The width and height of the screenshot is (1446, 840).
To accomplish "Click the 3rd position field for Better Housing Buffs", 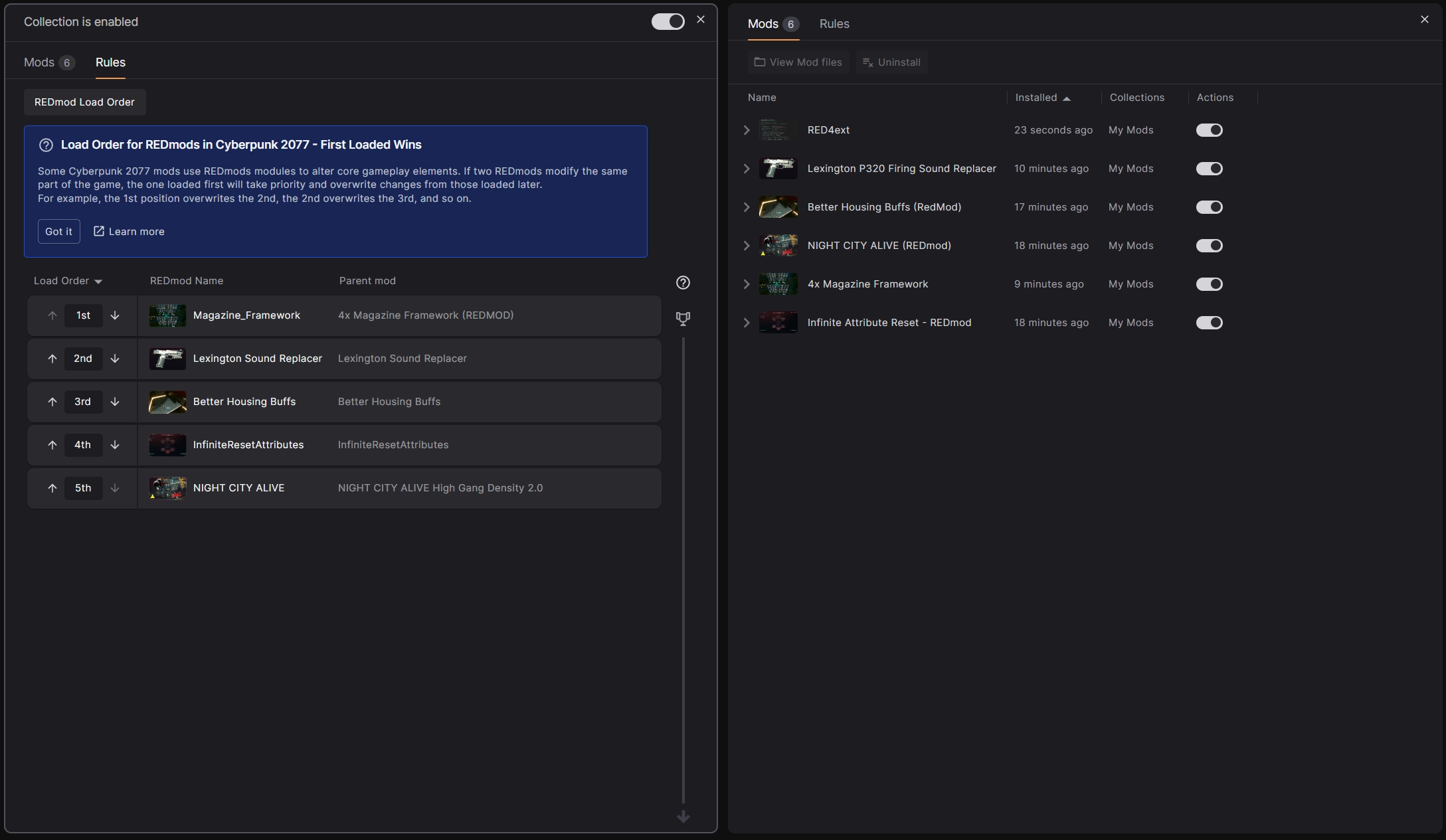I will [x=83, y=402].
